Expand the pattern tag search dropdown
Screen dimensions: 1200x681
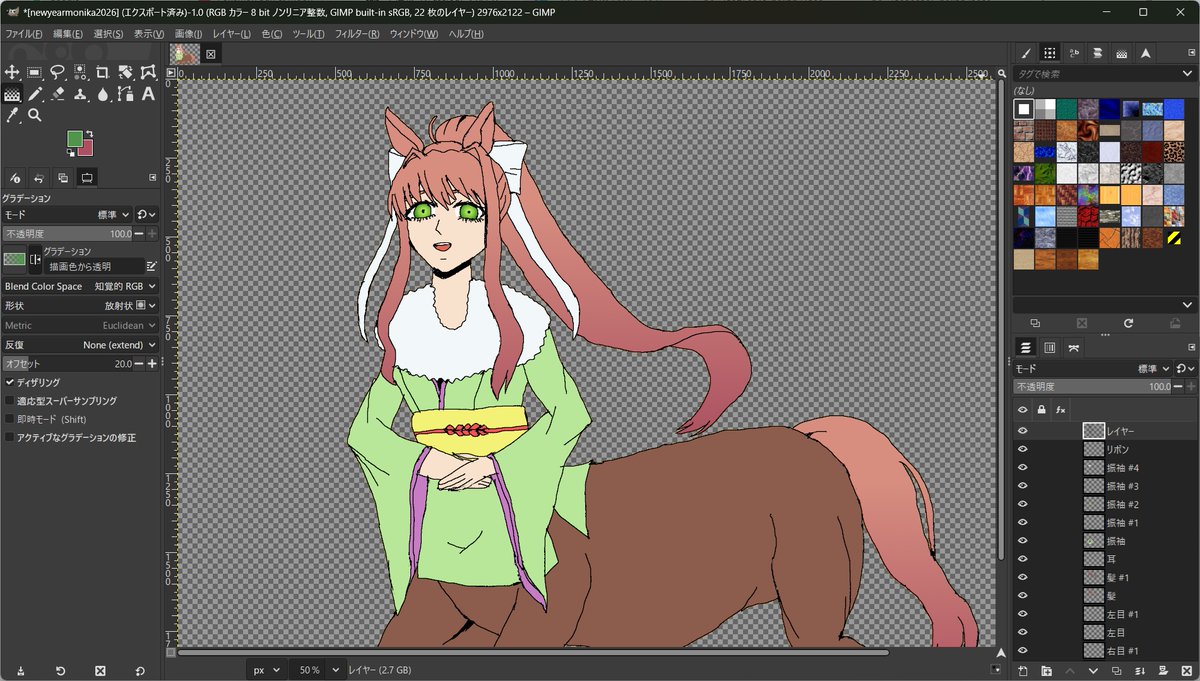(x=1187, y=74)
